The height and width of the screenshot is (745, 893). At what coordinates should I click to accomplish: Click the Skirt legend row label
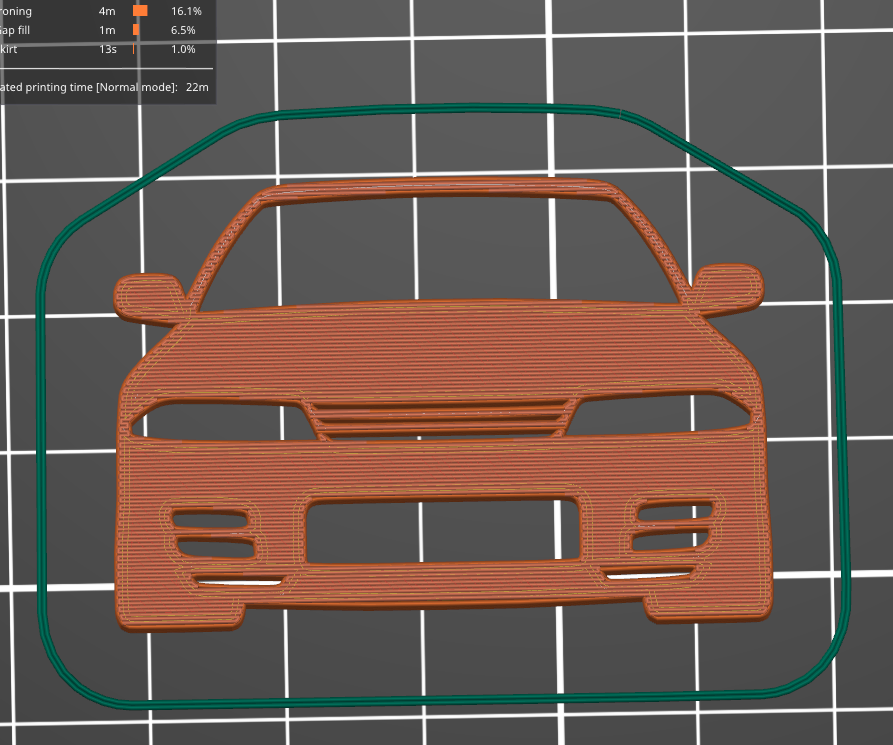pyautogui.click(x=9, y=49)
